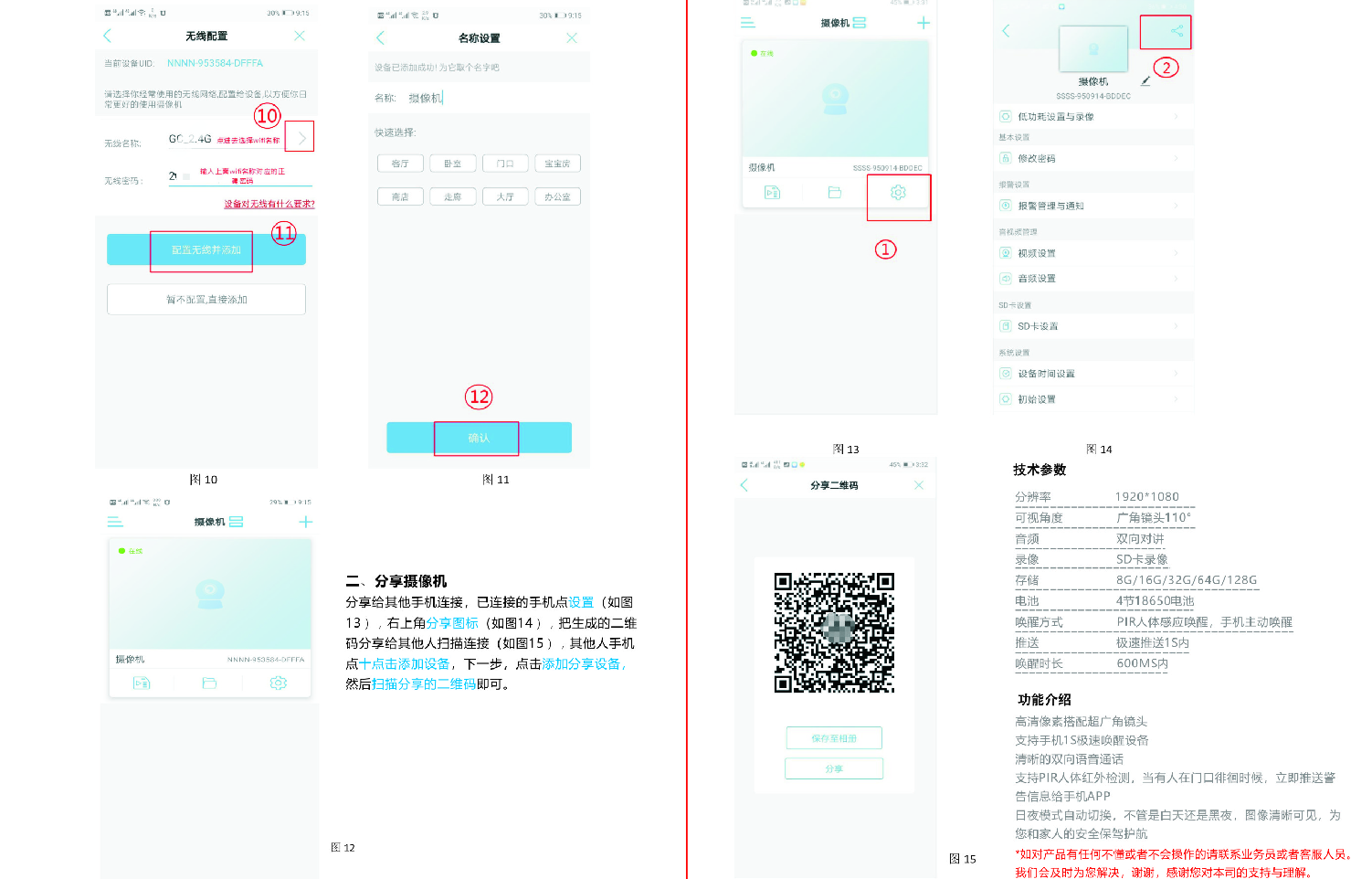Viewport: 1372px width, 879px height.
Task: Select 商店 quick name option
Action: point(400,196)
